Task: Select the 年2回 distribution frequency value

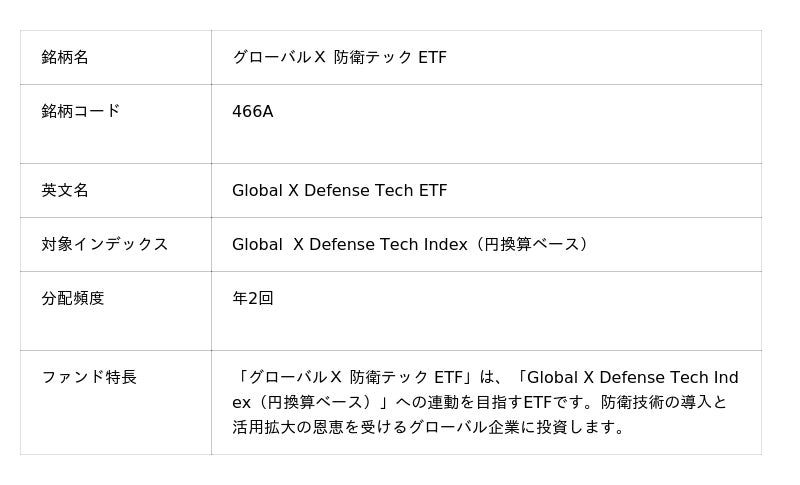Action: click(x=252, y=298)
